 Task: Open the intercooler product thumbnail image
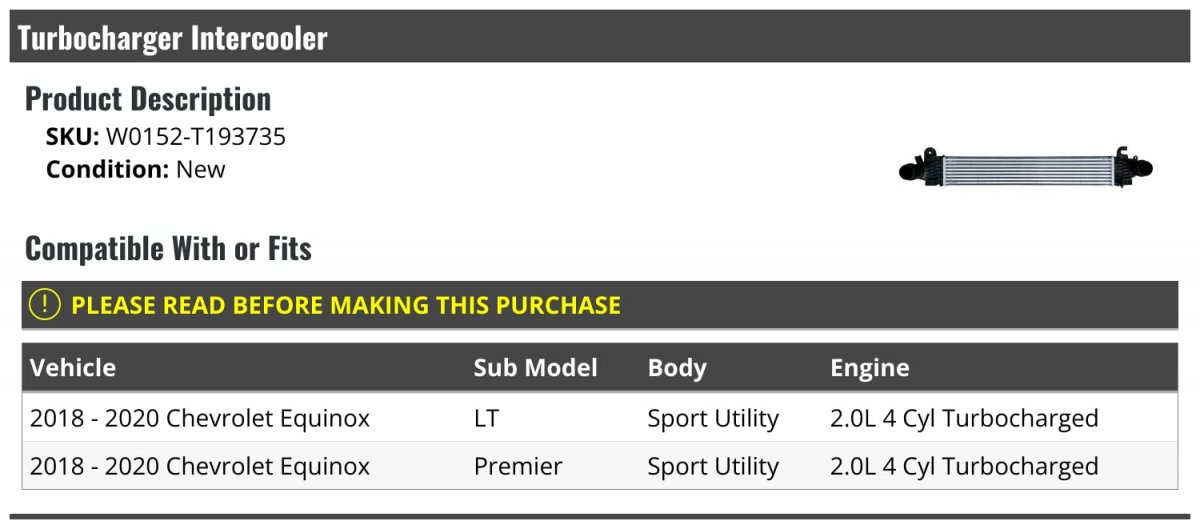(1026, 167)
